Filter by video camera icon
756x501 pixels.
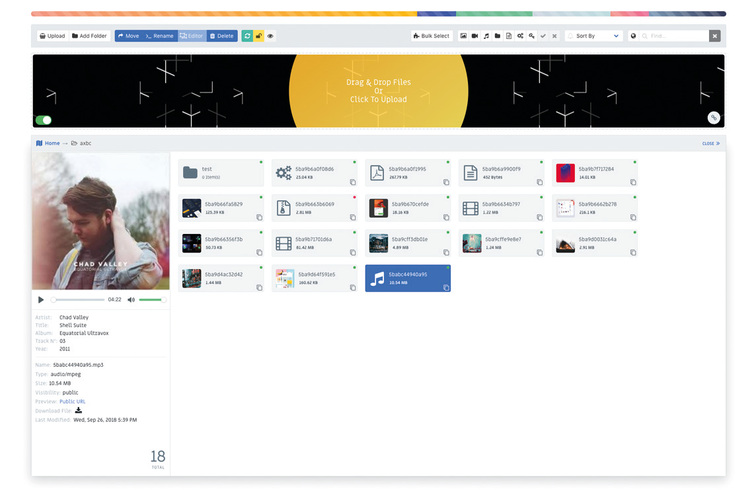point(475,36)
